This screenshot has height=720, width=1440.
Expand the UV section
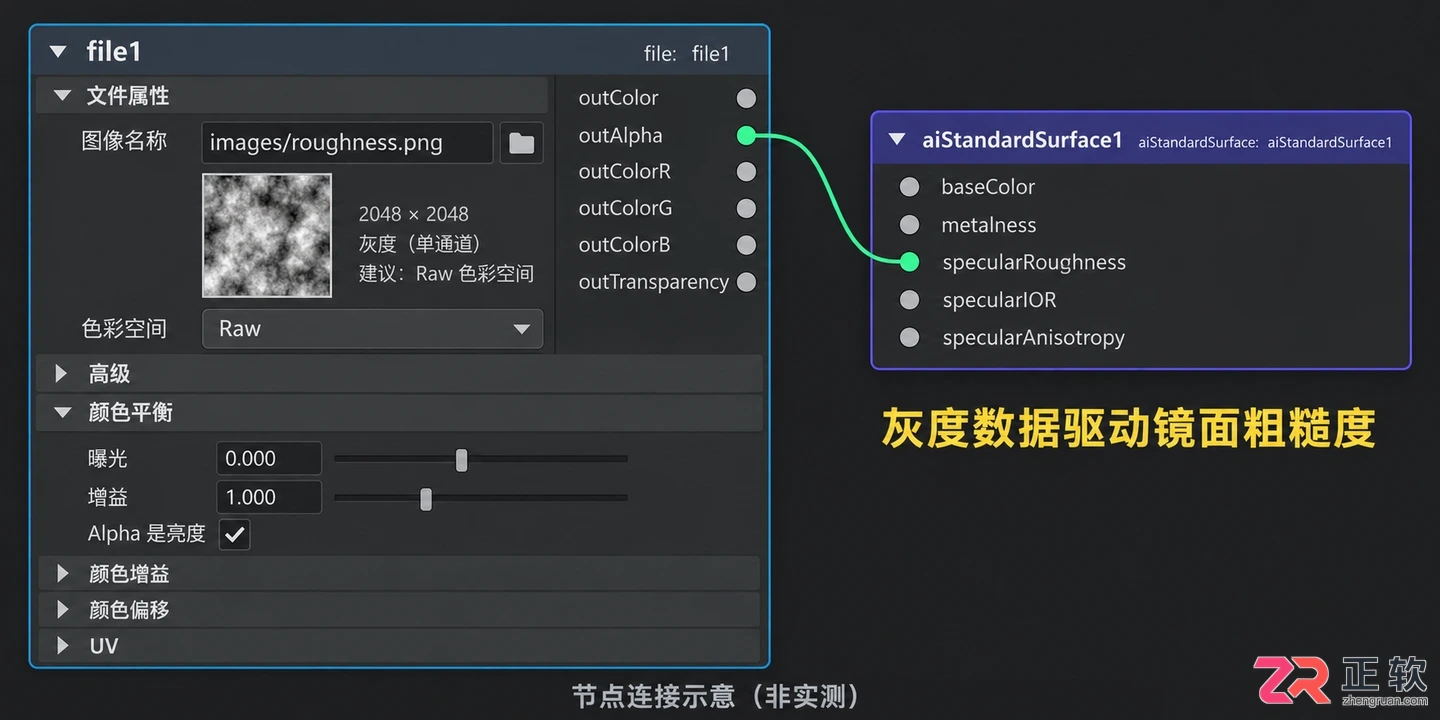point(62,646)
